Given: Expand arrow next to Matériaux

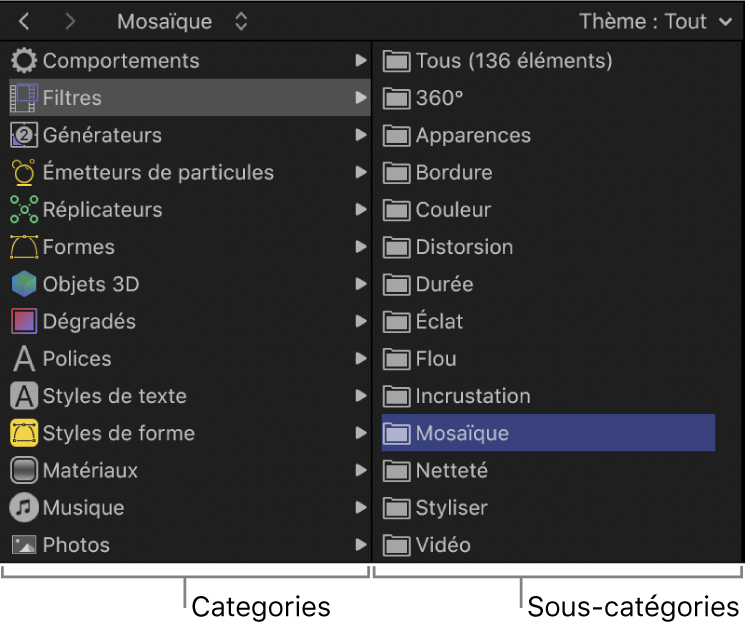Looking at the screenshot, I should click(x=361, y=470).
